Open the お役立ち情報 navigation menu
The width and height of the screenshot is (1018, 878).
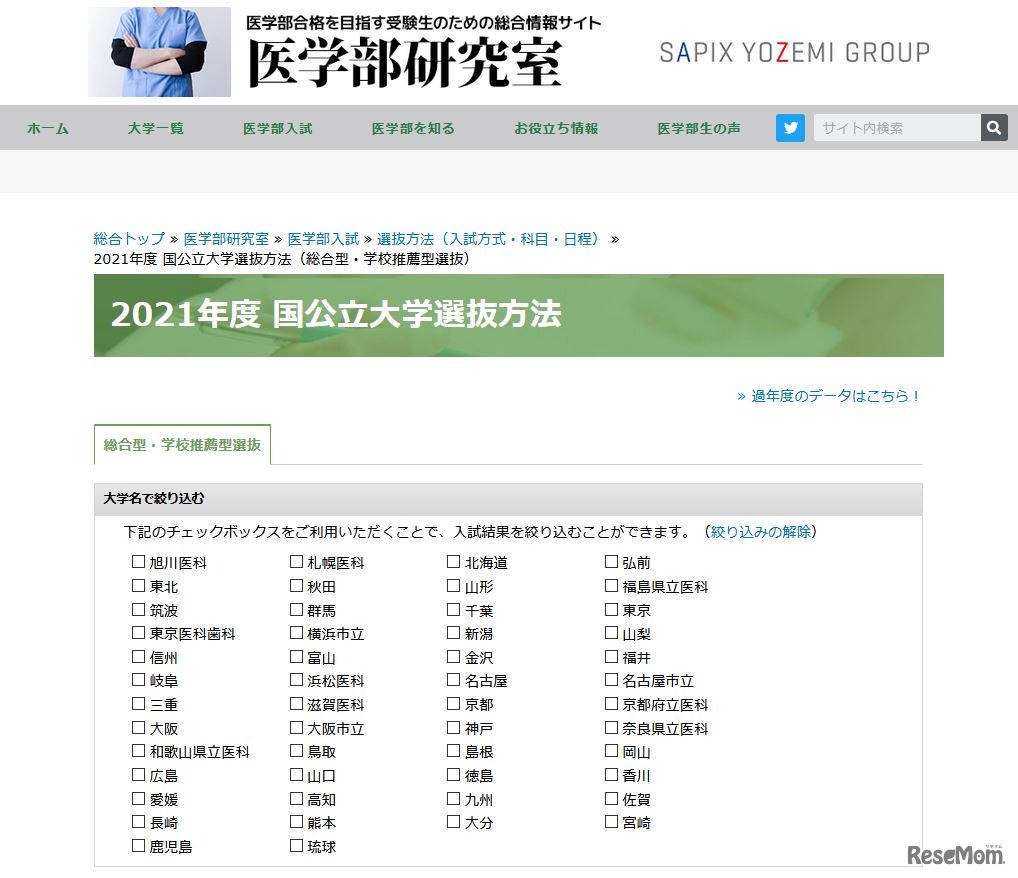pyautogui.click(x=555, y=128)
